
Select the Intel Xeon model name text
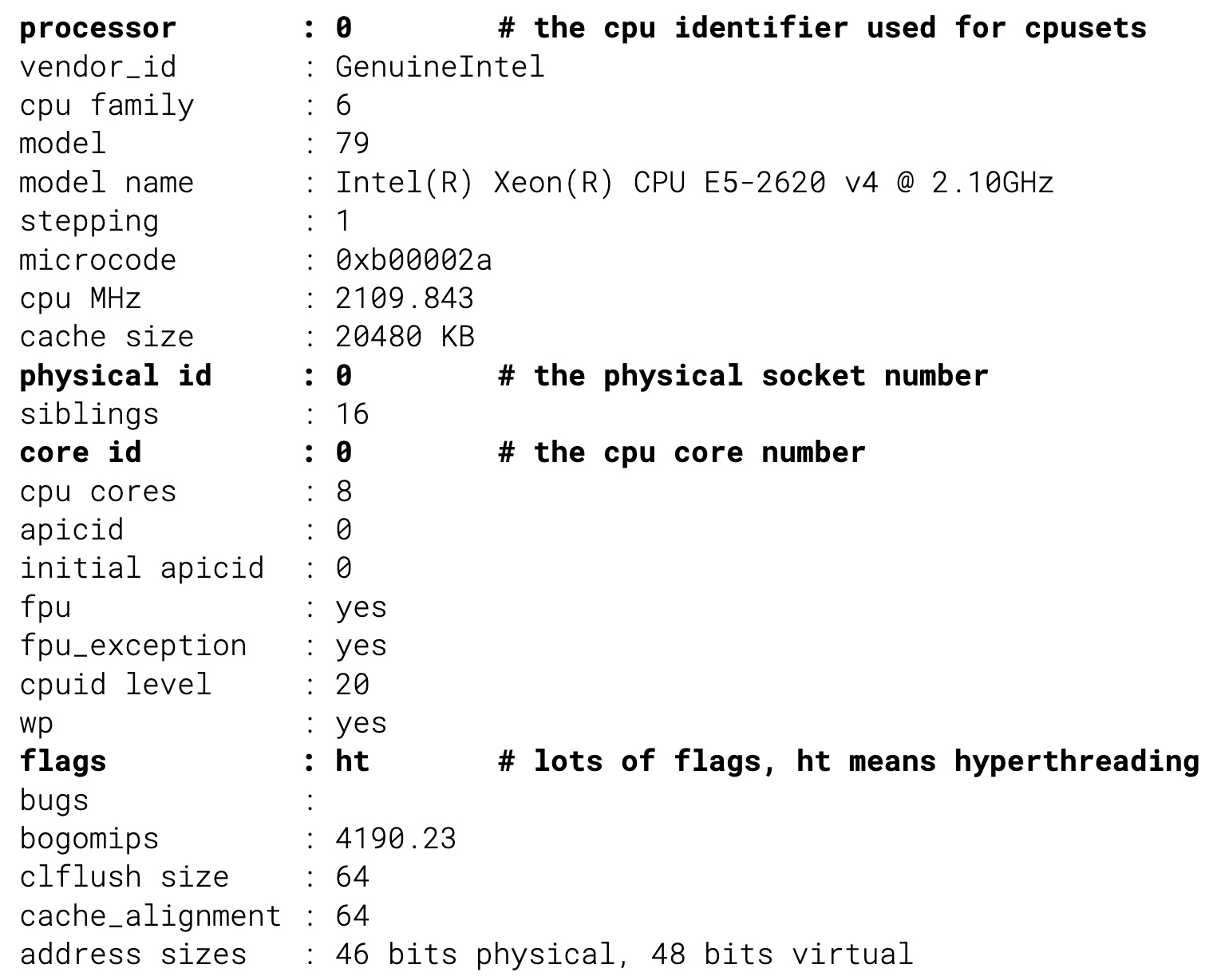pos(693,184)
